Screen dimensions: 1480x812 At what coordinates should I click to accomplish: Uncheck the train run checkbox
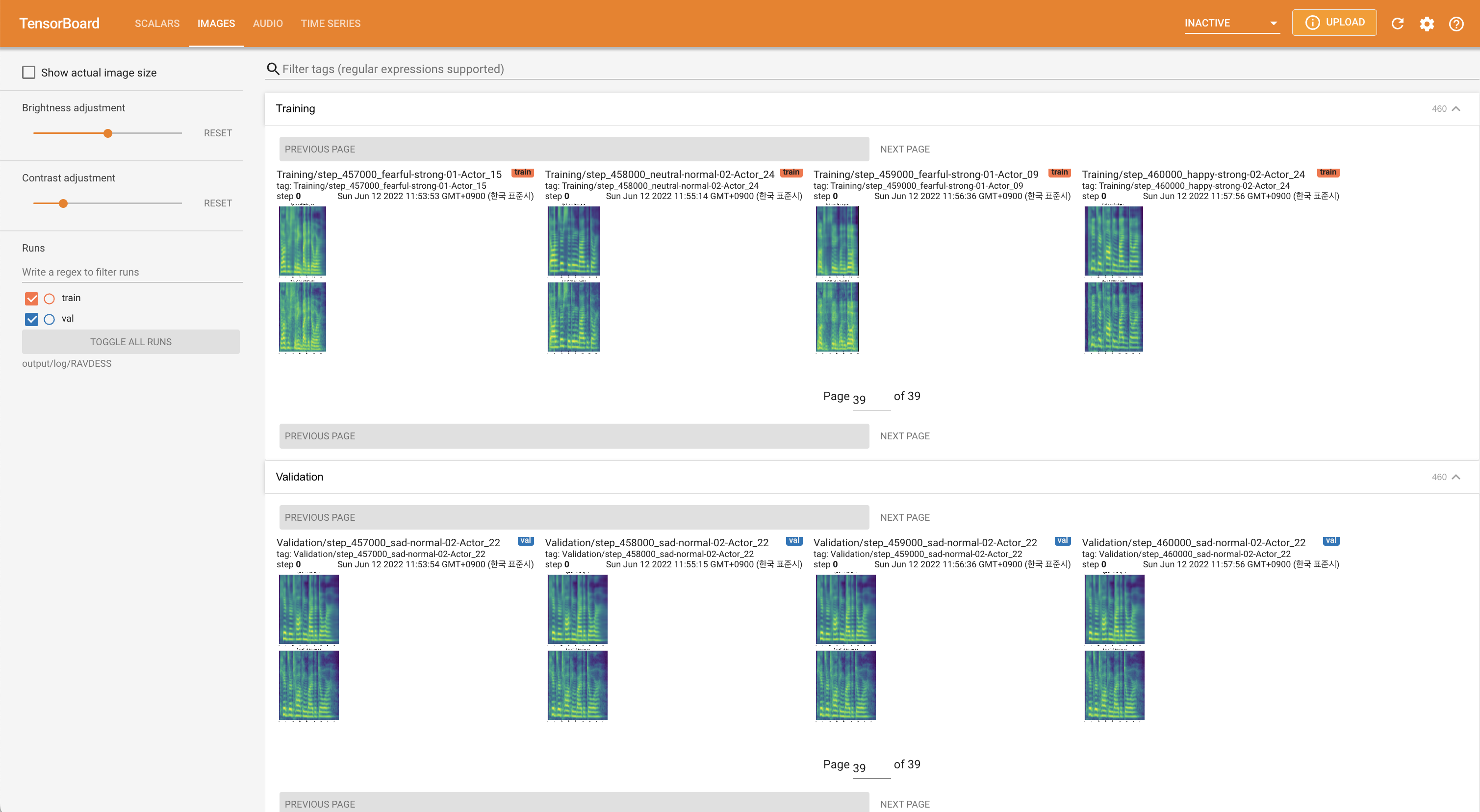coord(31,298)
